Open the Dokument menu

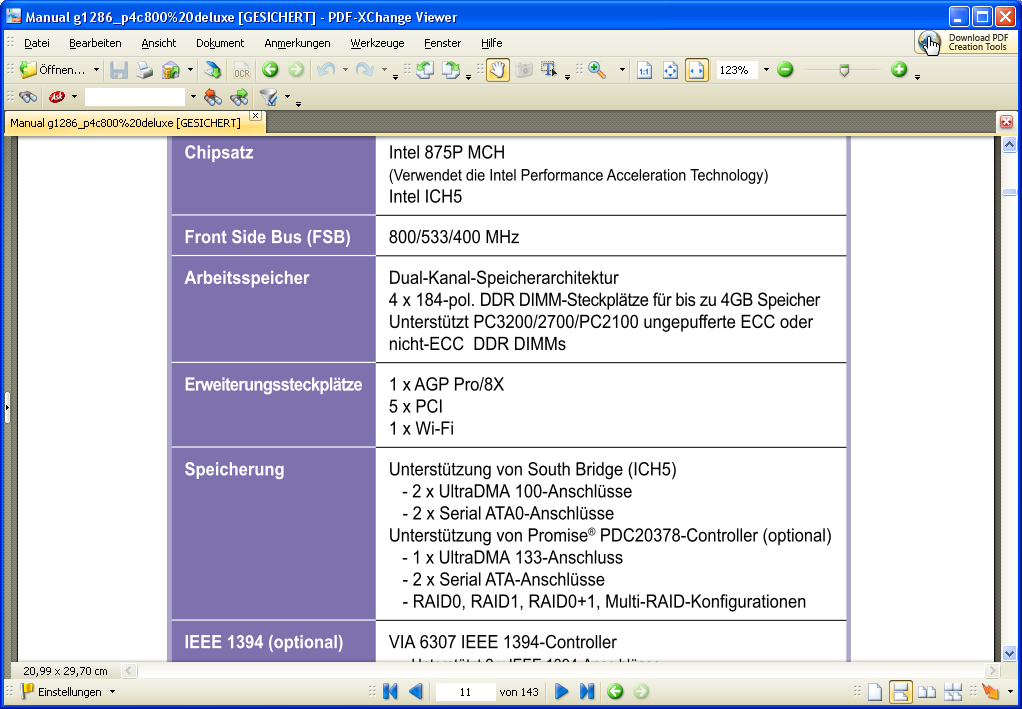[x=220, y=43]
